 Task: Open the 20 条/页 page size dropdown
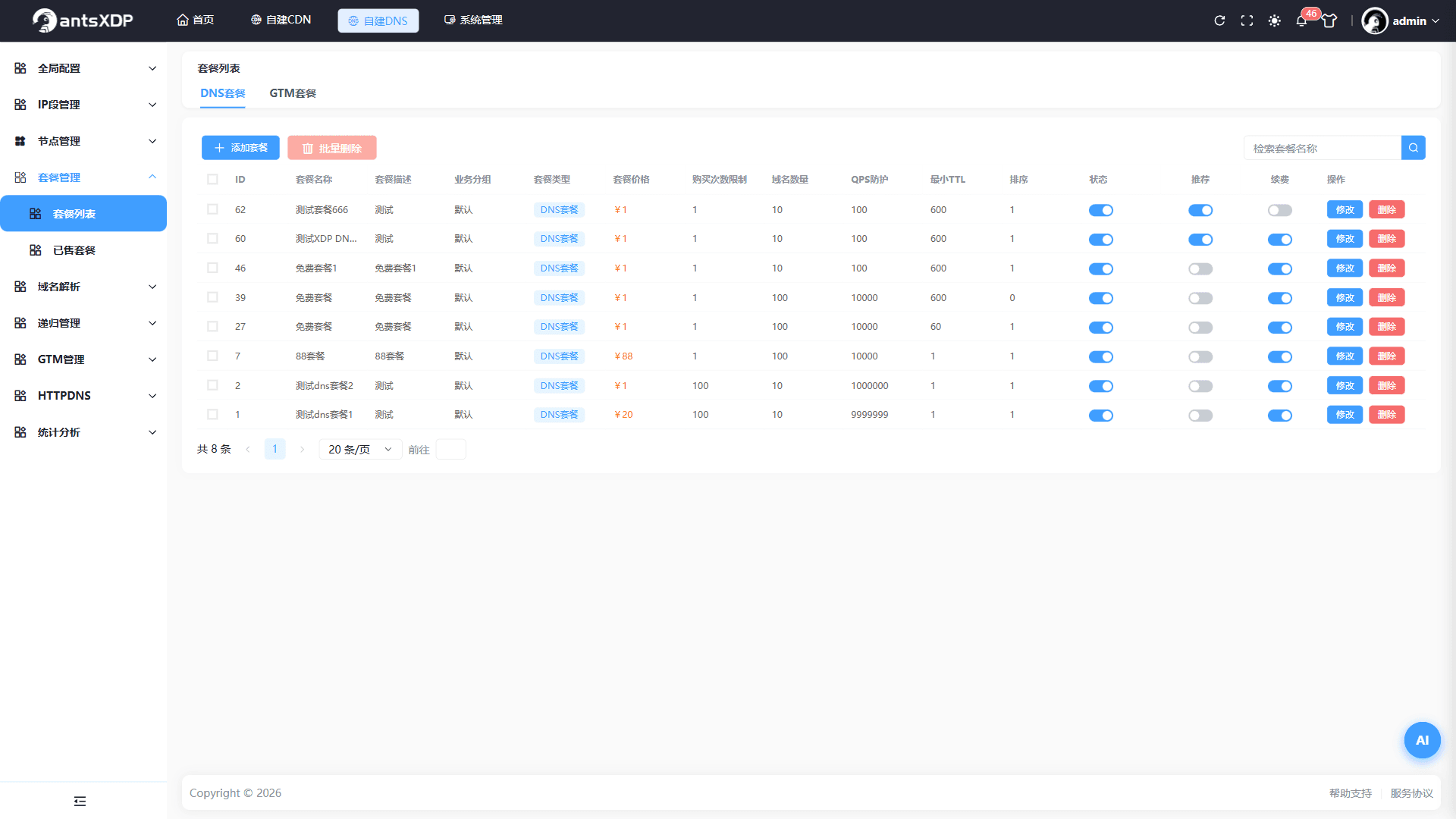360,449
